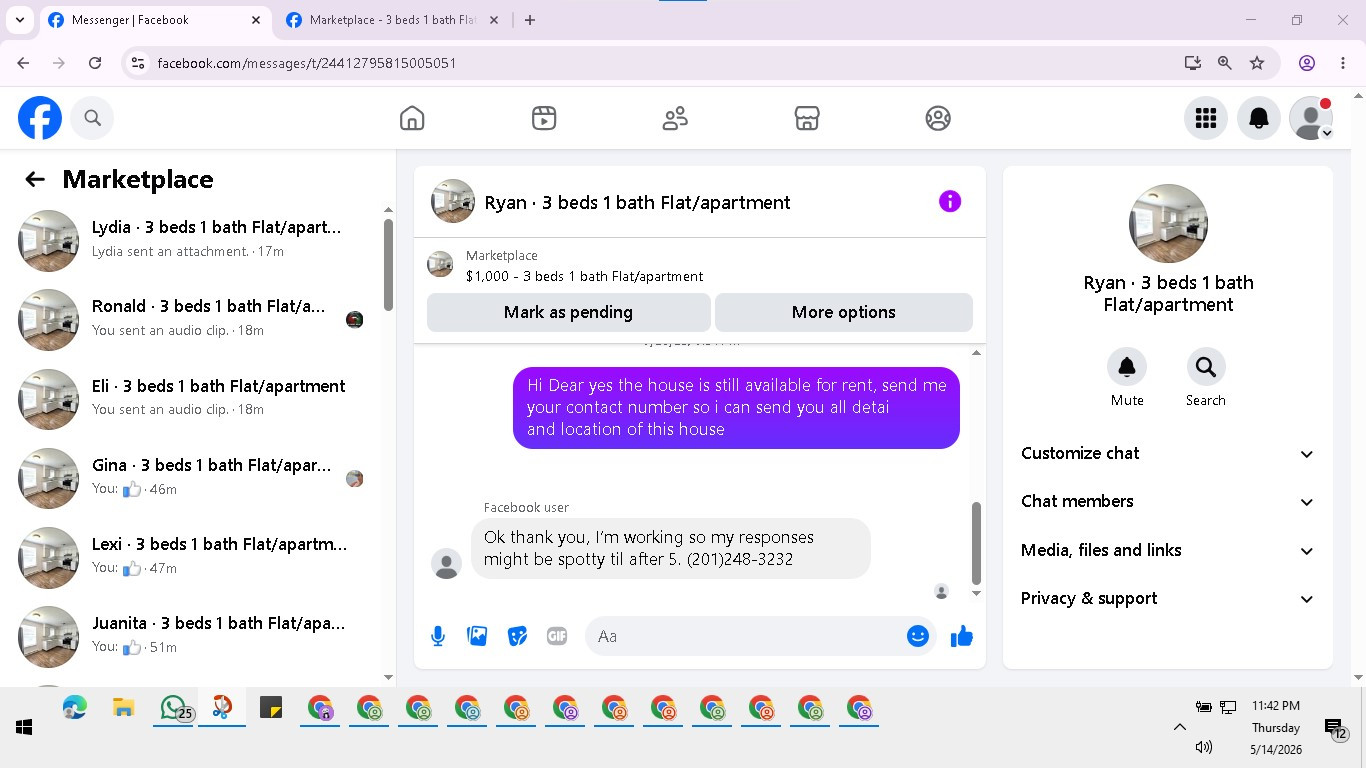Screen dimensions: 1366x768
Task: Mute this conversation with the bell button
Action: [1127, 367]
